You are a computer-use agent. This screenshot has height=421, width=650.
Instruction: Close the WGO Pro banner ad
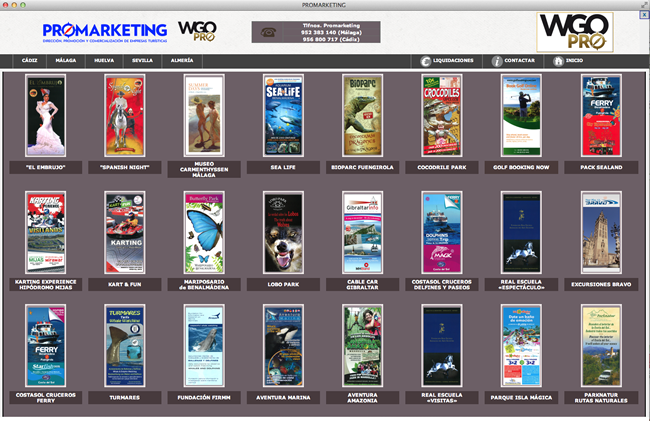[x=644, y=15]
